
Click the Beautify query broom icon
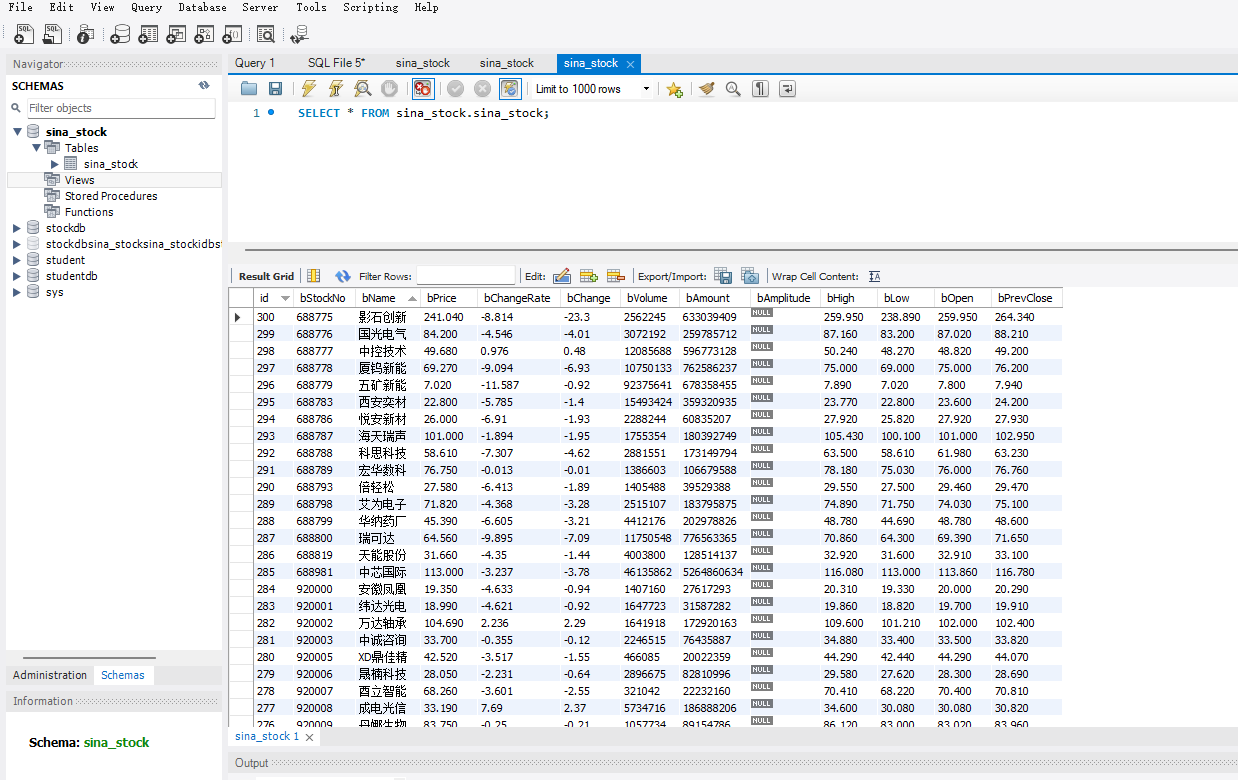pyautogui.click(x=707, y=89)
